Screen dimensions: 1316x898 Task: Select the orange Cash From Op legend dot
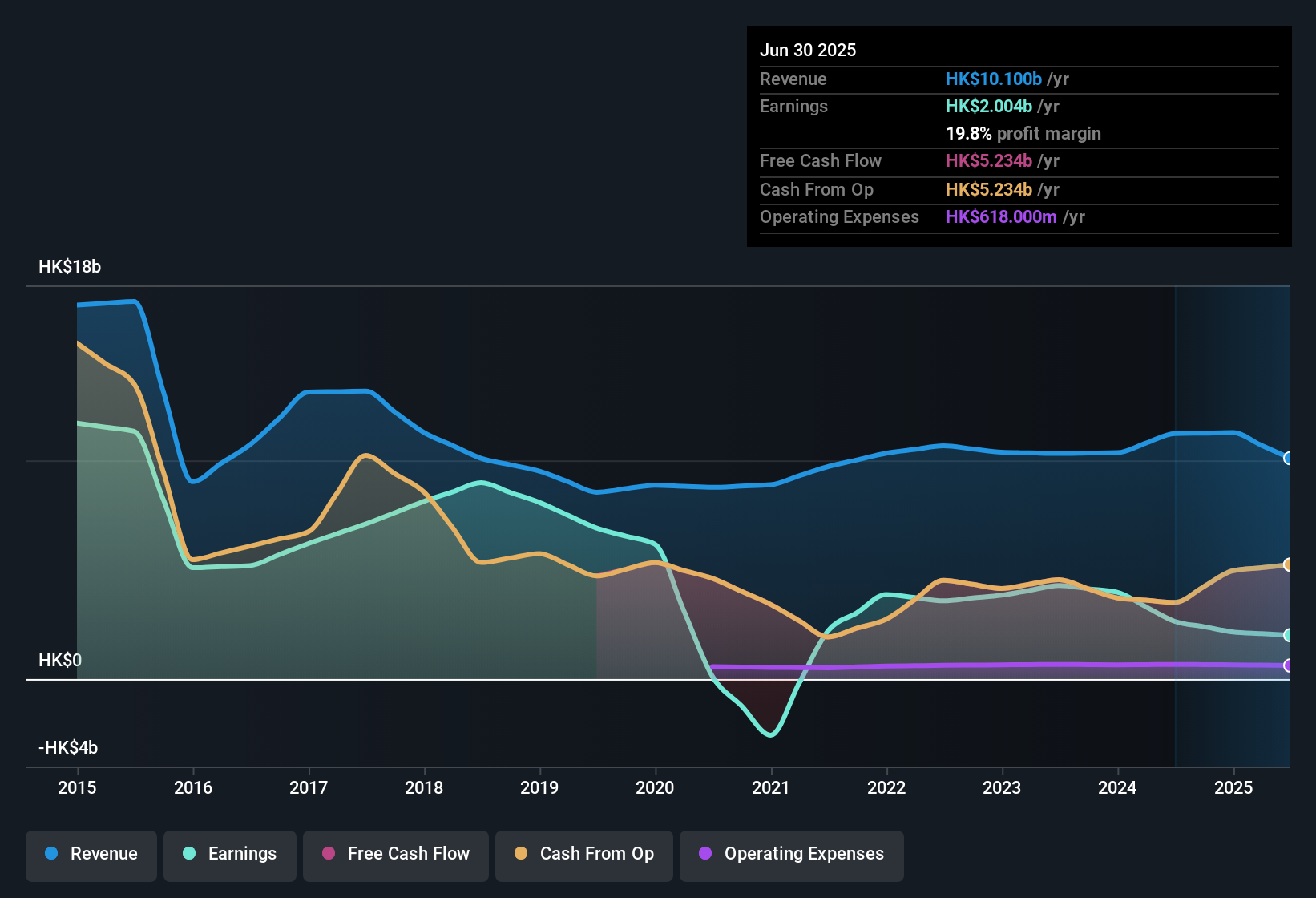coord(521,854)
